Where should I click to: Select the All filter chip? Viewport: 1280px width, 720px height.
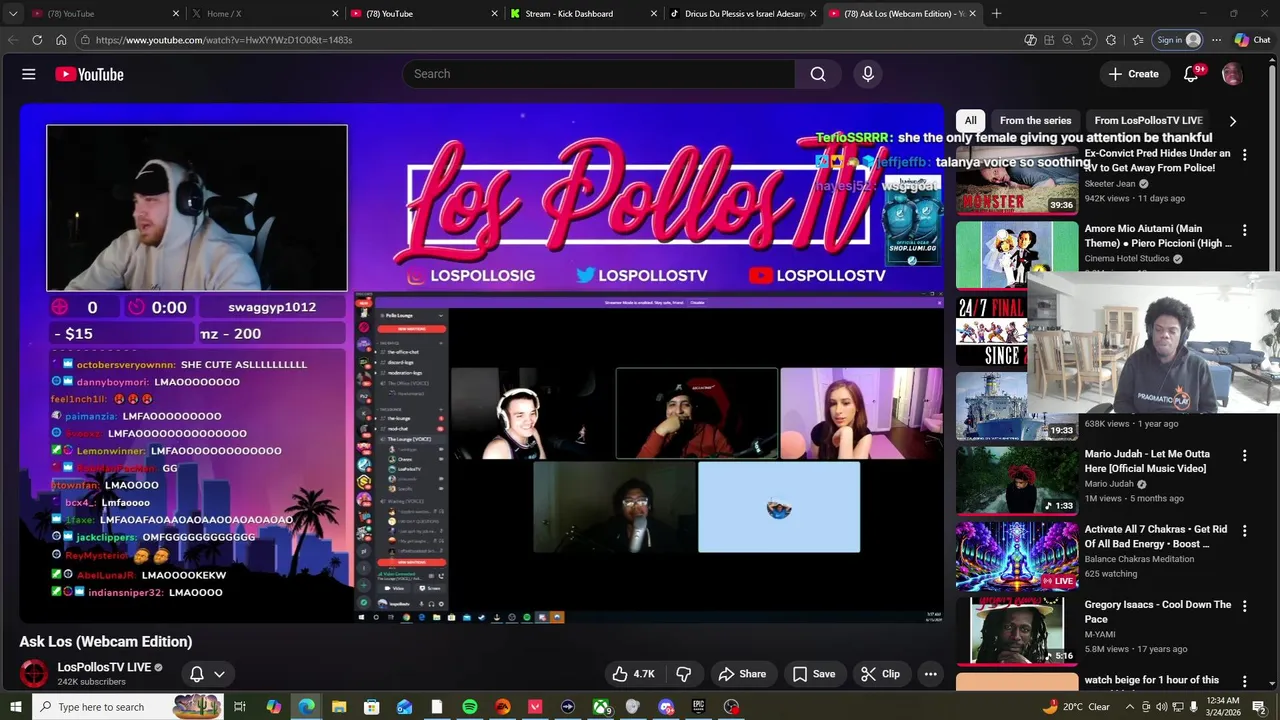click(x=970, y=120)
